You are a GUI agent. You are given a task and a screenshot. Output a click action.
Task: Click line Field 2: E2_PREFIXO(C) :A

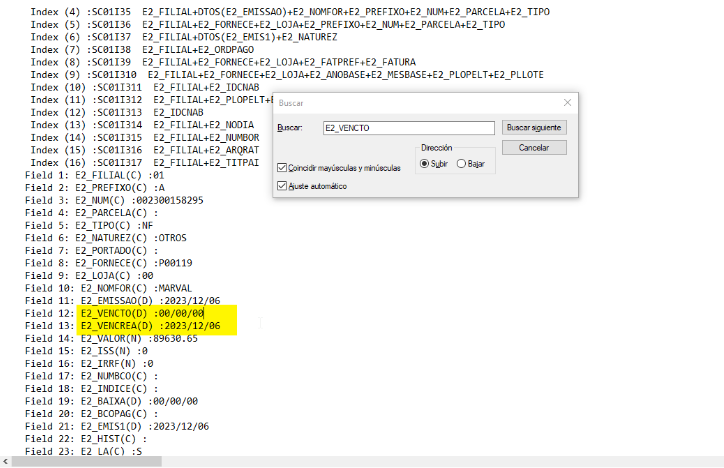pyautogui.click(x=95, y=188)
